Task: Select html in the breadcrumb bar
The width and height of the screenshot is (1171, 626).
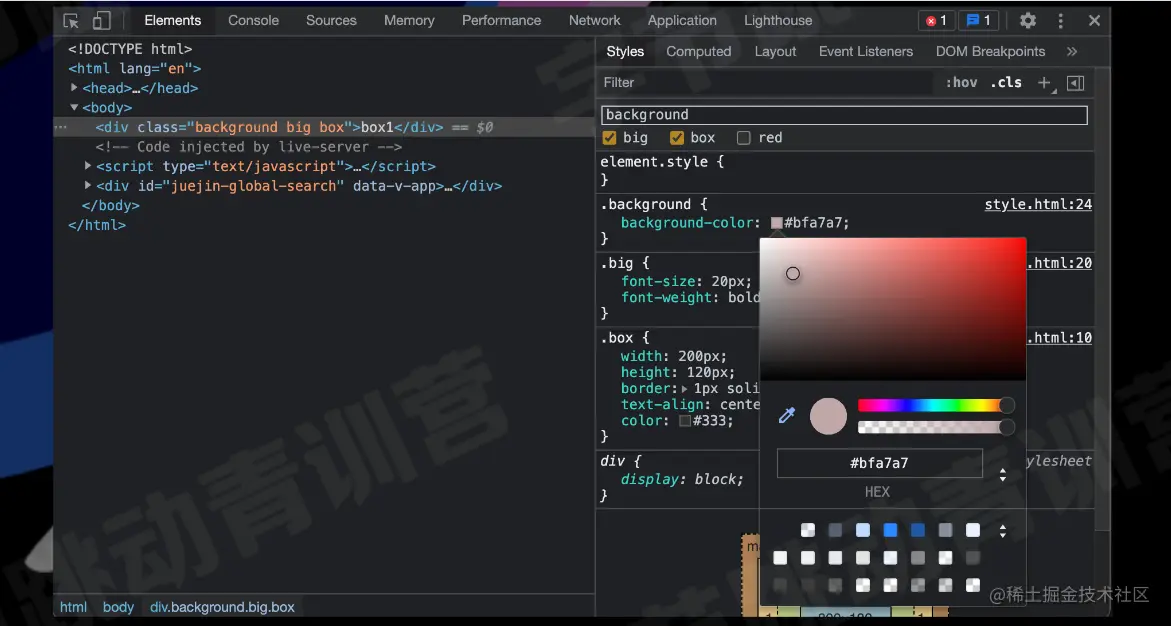Action: coord(73,607)
